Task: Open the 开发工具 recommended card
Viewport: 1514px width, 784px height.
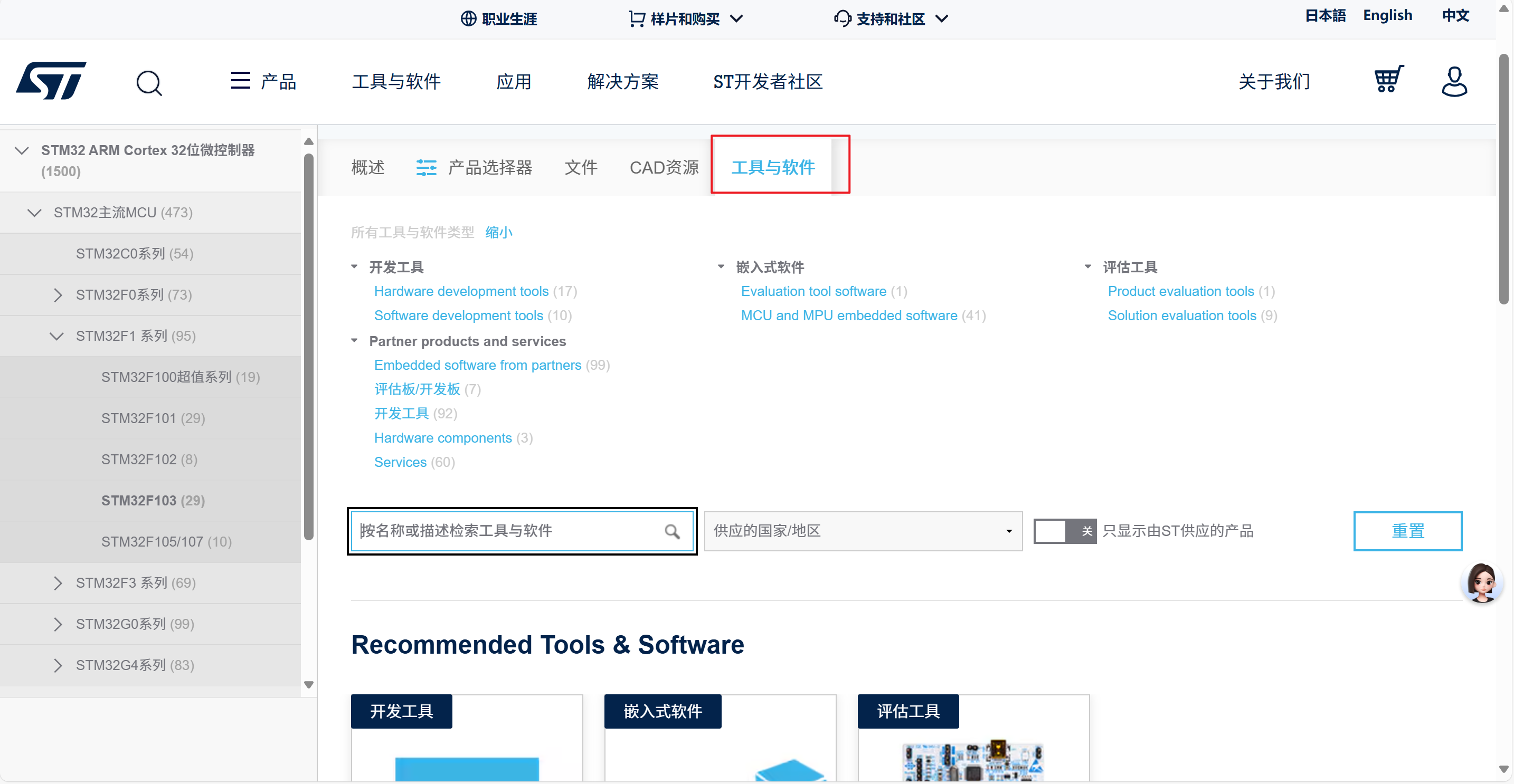Action: point(467,738)
